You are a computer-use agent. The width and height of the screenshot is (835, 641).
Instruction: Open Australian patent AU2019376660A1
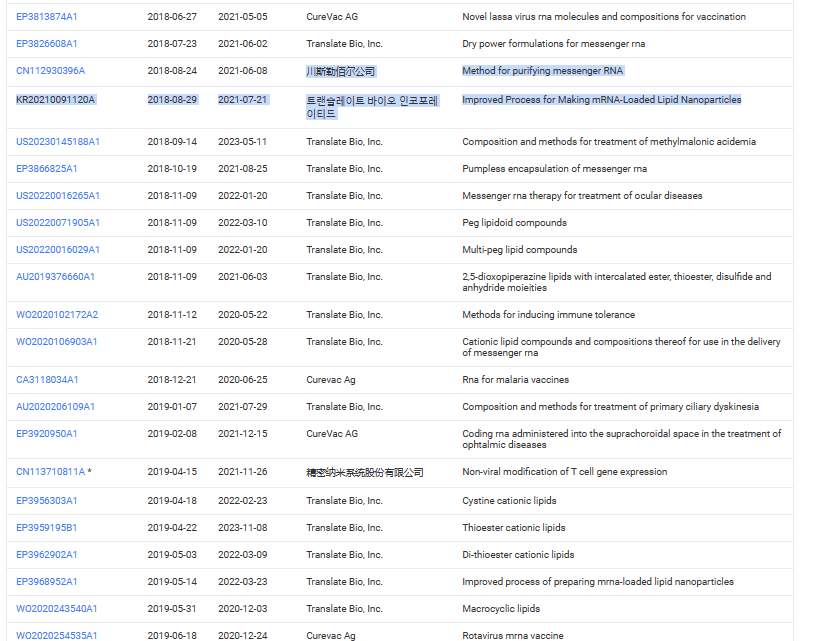(x=55, y=277)
